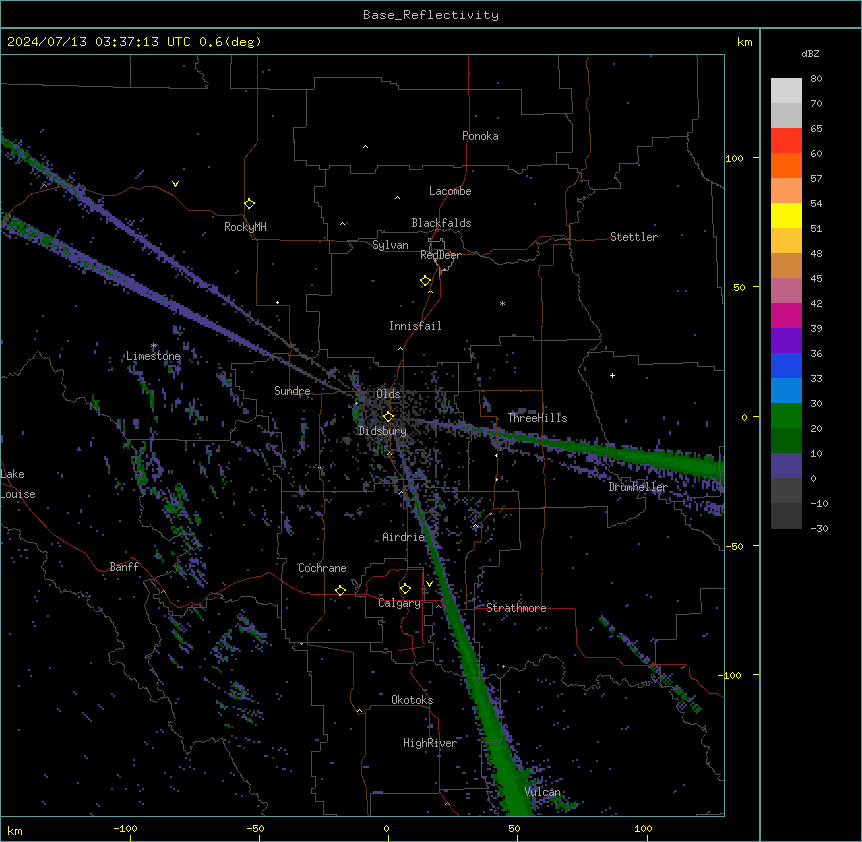Click the white caret marker below Ponoka

coord(366,147)
